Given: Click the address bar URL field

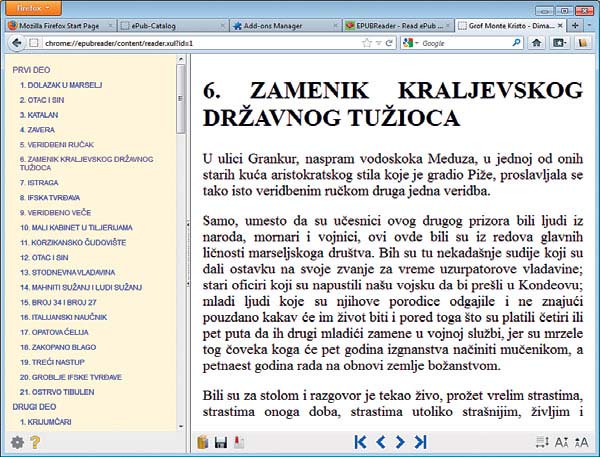Looking at the screenshot, I should [199, 43].
